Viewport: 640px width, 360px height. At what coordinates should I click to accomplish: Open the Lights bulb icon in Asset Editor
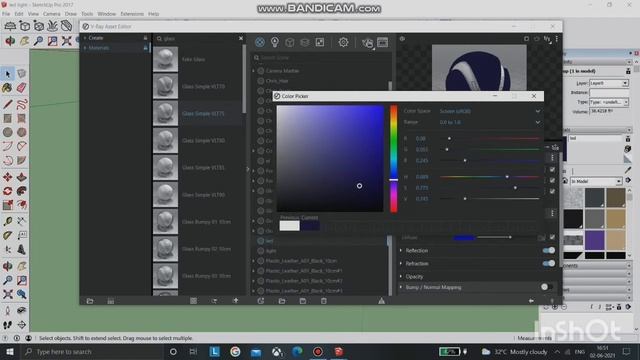[x=275, y=42]
